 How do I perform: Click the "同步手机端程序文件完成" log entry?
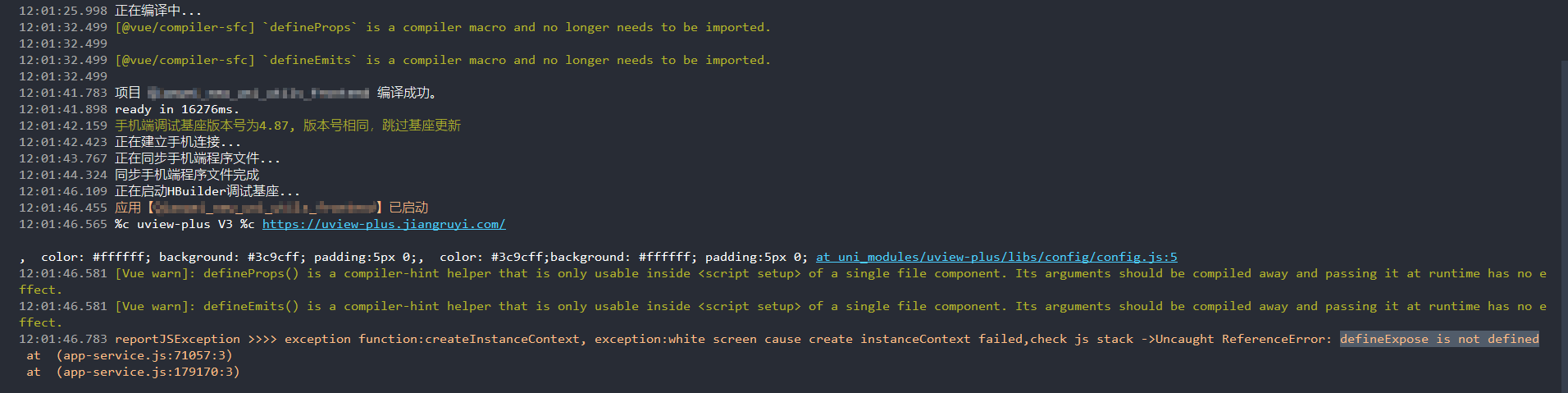186,175
